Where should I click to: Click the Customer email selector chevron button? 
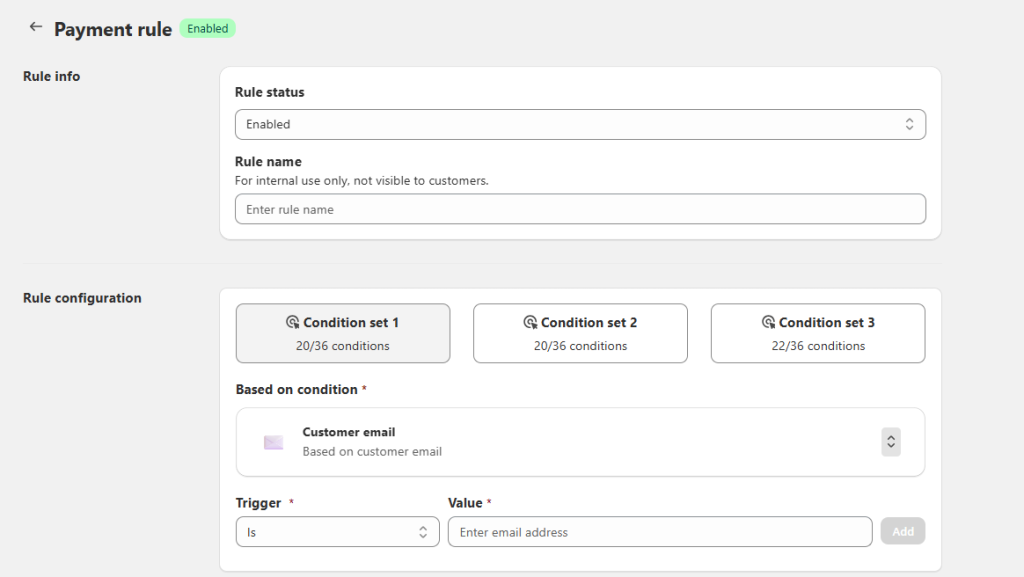[x=891, y=442]
